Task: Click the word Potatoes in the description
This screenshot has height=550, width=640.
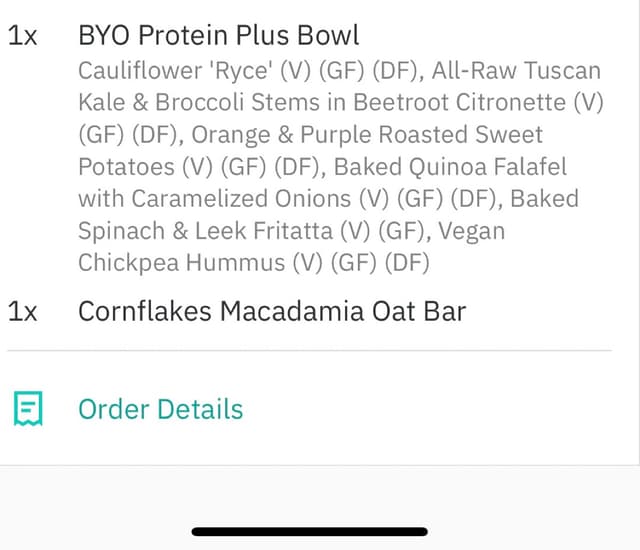Action: (126, 167)
